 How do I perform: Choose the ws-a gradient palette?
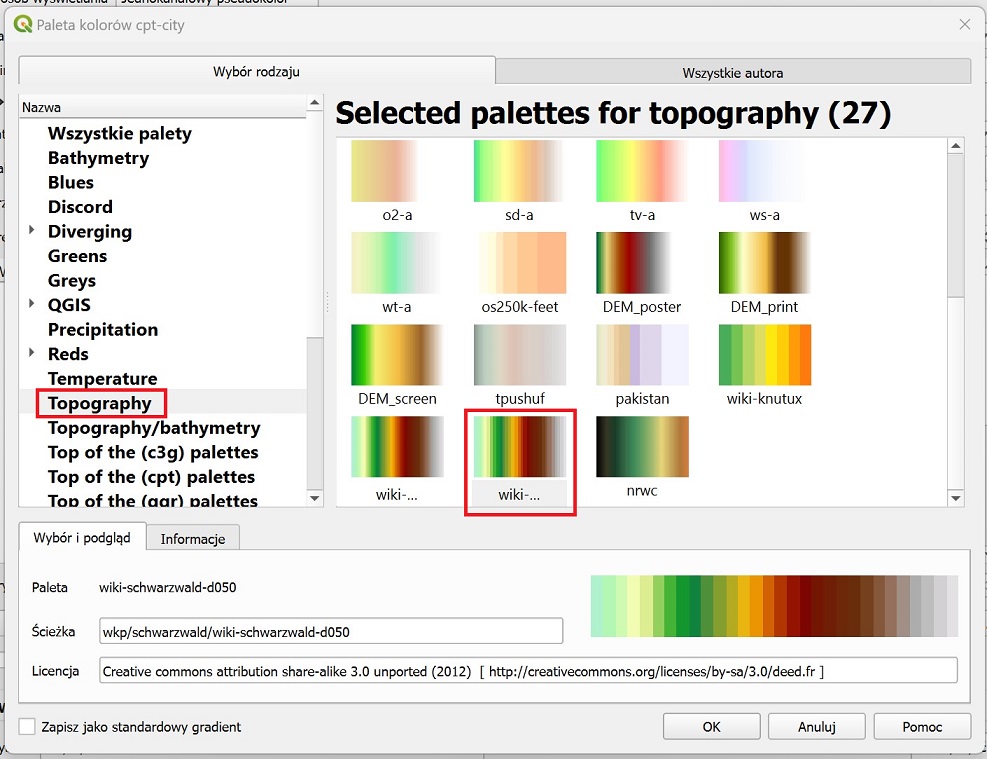tap(764, 171)
